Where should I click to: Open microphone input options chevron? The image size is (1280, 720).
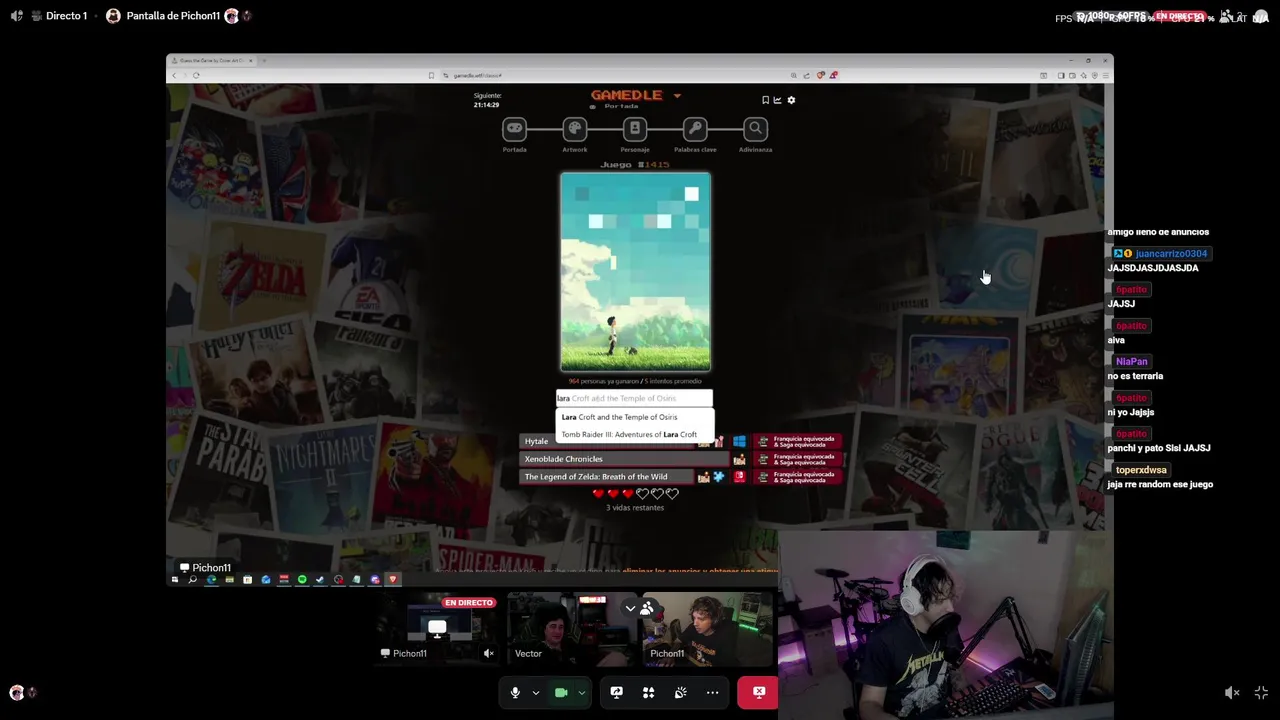[536, 692]
